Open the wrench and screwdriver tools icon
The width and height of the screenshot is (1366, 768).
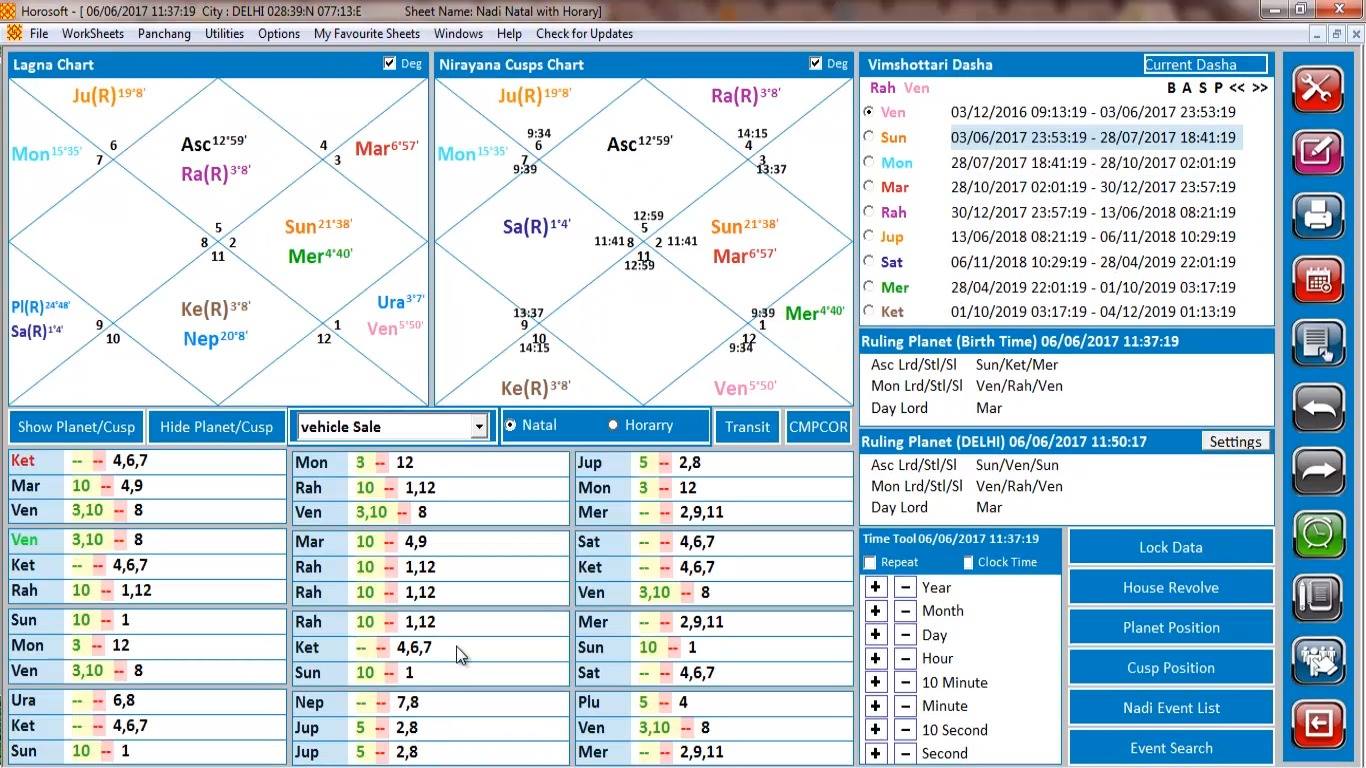click(1318, 89)
